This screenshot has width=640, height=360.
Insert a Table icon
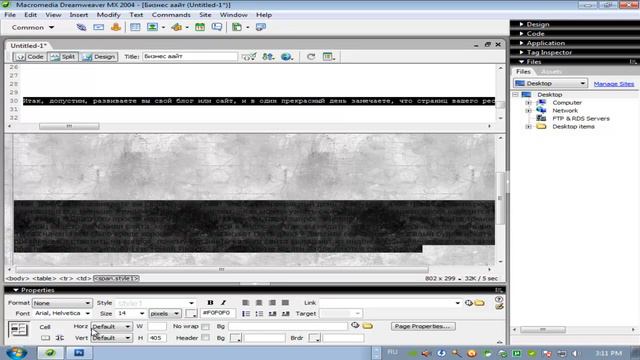pyautogui.click(x=135, y=27)
